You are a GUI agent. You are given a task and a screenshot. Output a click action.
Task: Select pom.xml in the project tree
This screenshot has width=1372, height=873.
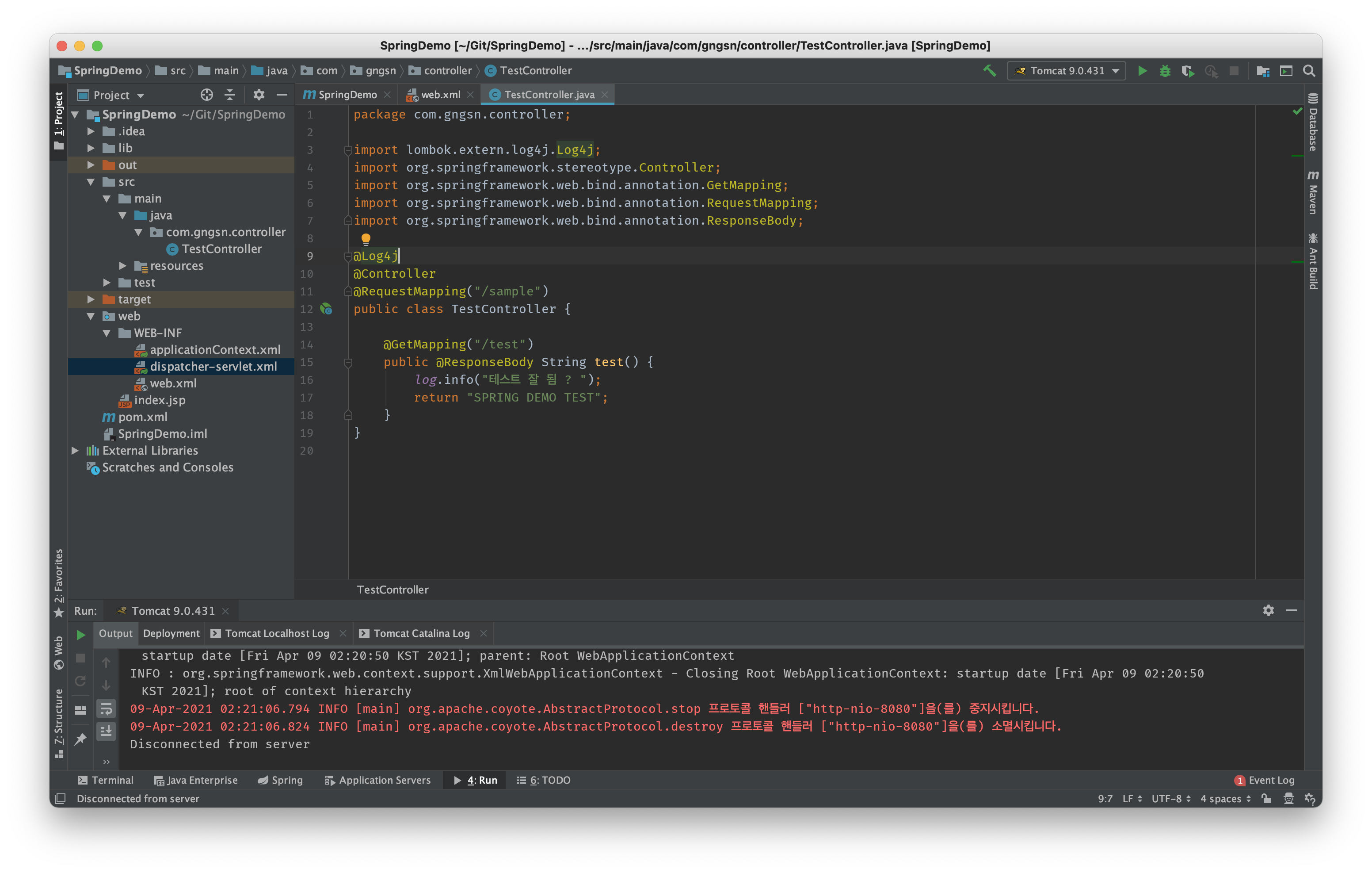pos(142,417)
